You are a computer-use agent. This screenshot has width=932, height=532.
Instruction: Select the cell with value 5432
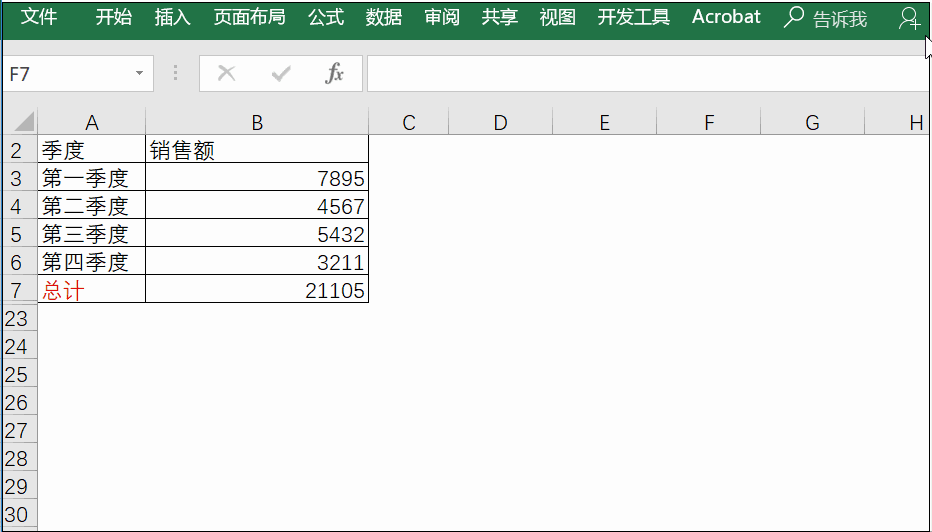[257, 234]
